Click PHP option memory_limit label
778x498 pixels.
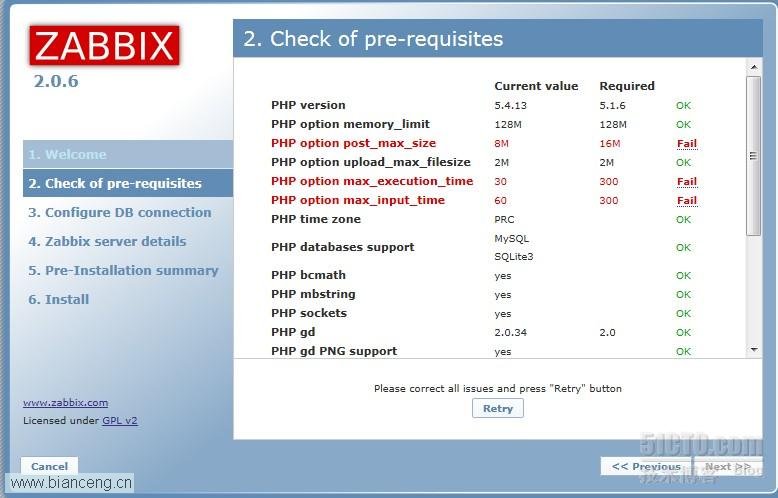350,124
